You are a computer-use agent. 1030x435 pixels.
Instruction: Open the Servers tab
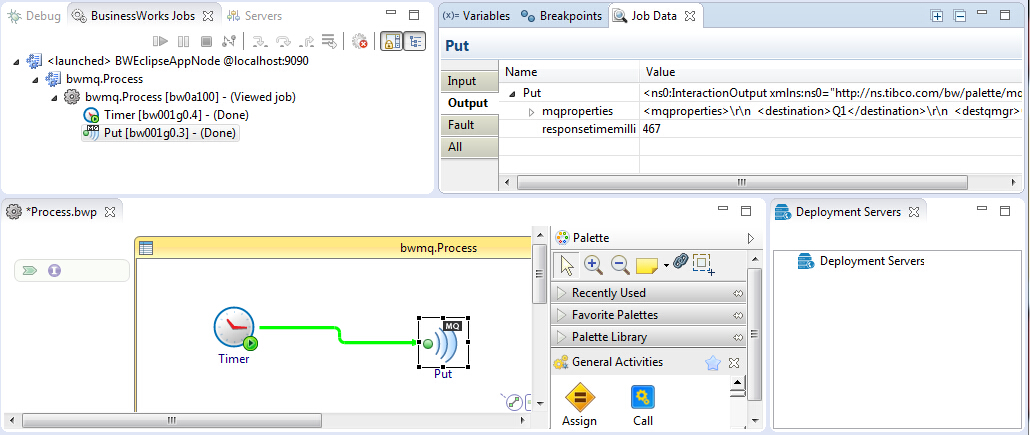pos(255,16)
